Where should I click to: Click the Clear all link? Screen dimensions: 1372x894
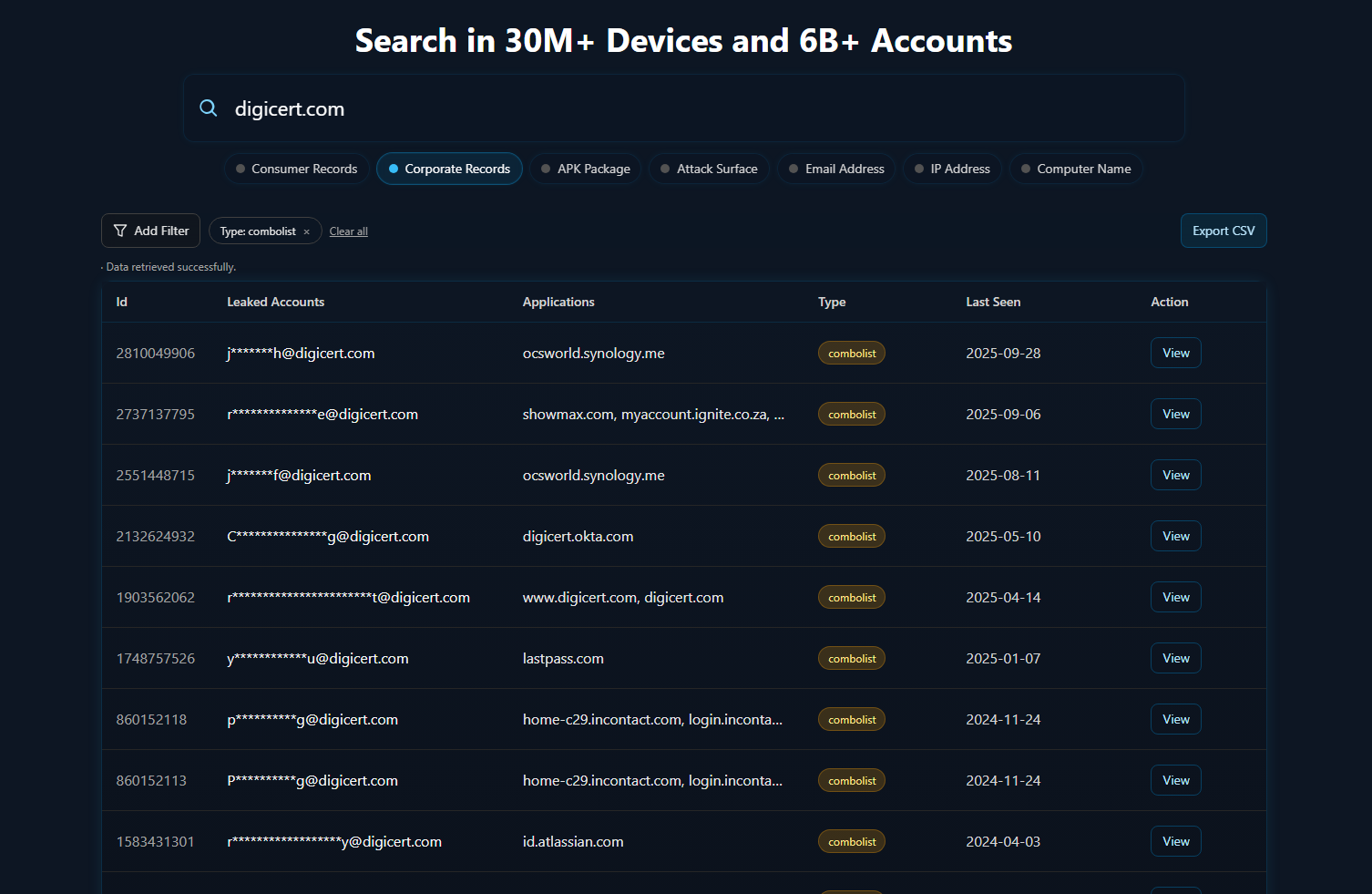coord(348,232)
